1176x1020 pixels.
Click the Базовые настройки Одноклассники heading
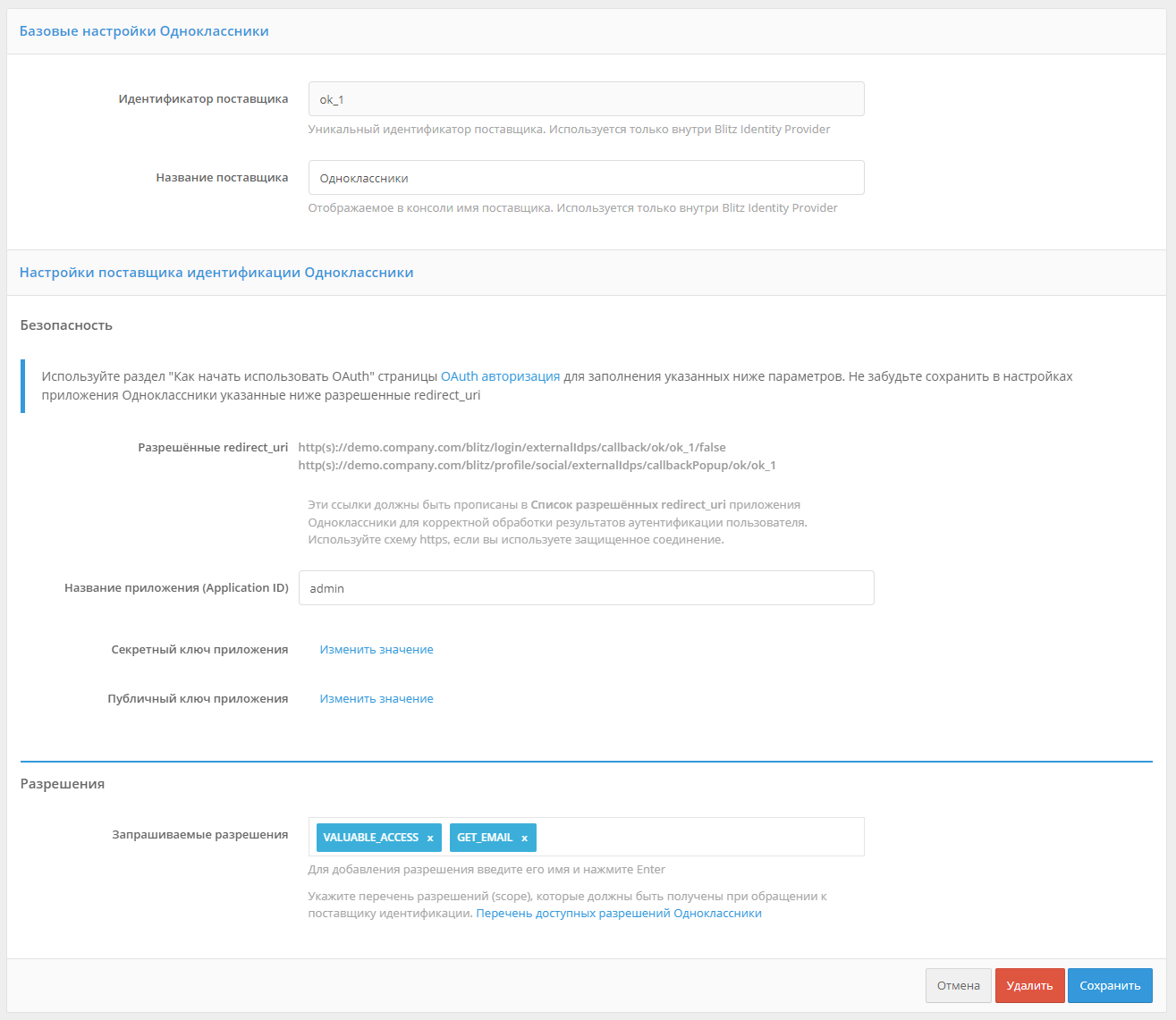click(x=144, y=31)
